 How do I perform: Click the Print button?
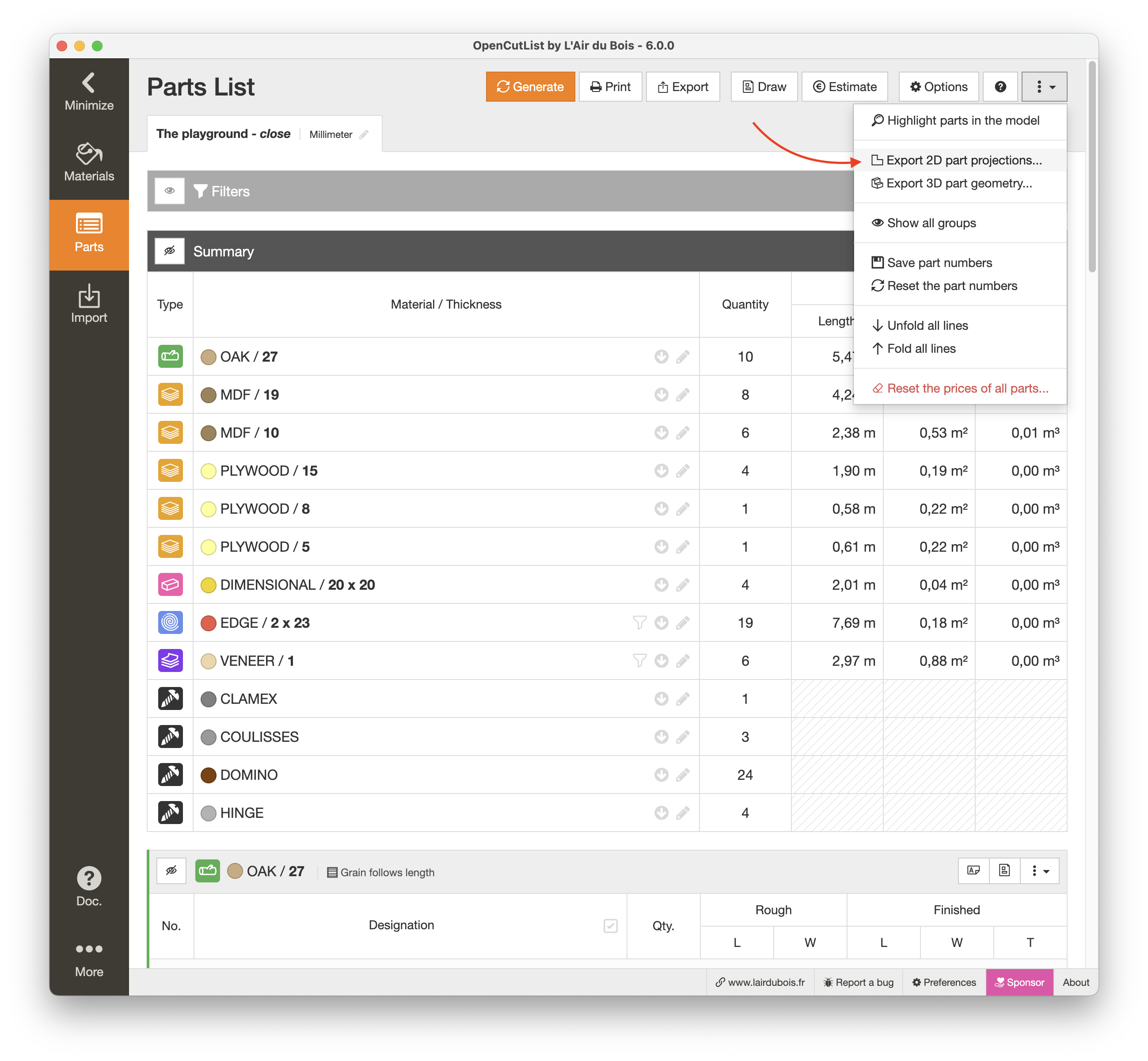[610, 87]
